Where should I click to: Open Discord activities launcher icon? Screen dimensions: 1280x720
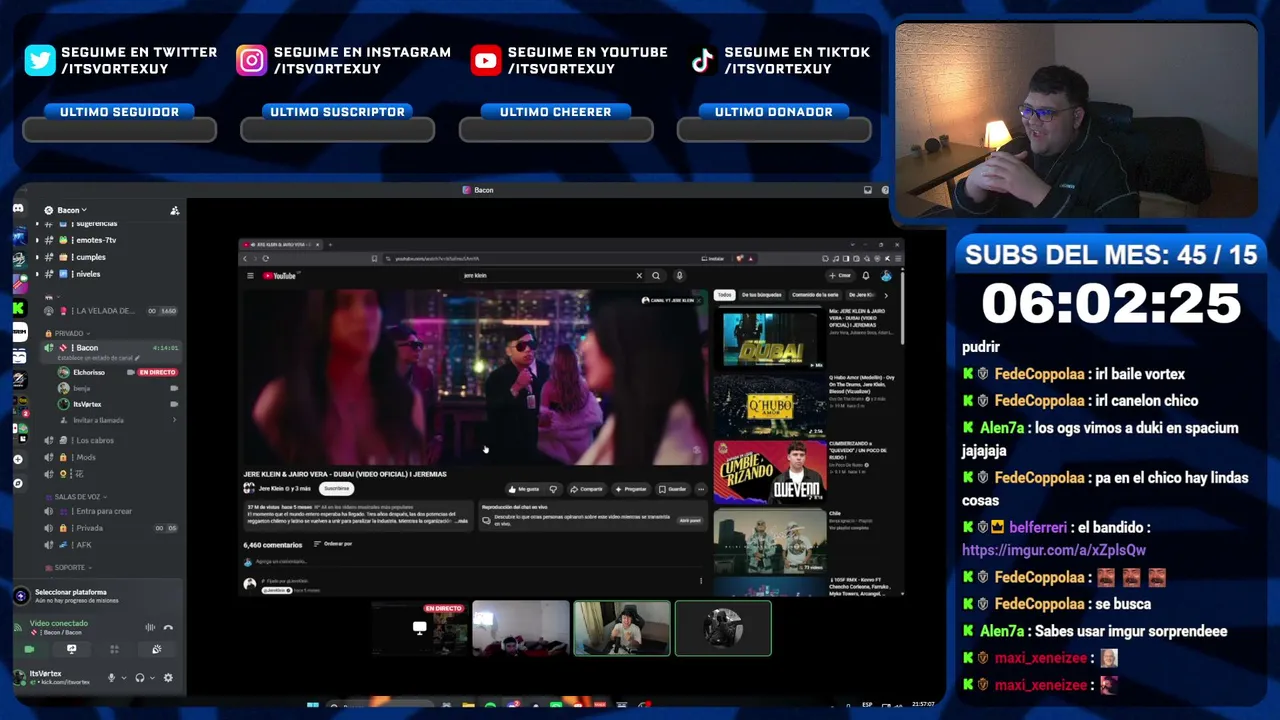pos(114,649)
